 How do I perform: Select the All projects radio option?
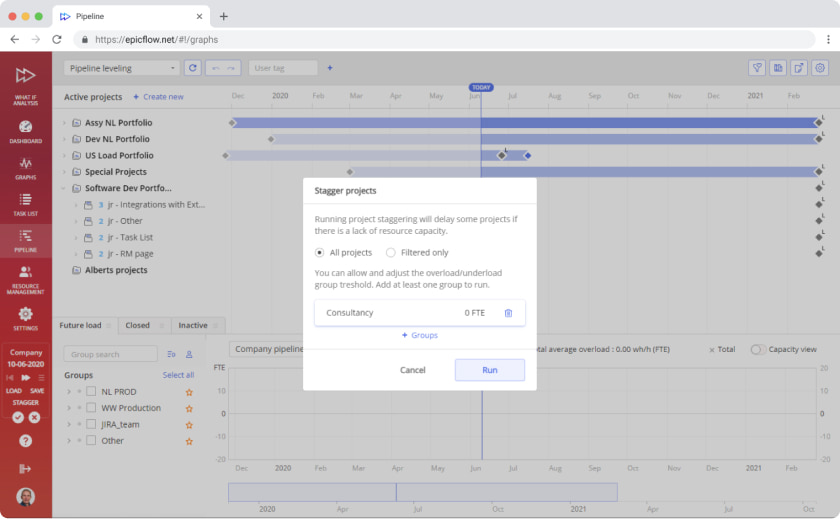tap(319, 252)
